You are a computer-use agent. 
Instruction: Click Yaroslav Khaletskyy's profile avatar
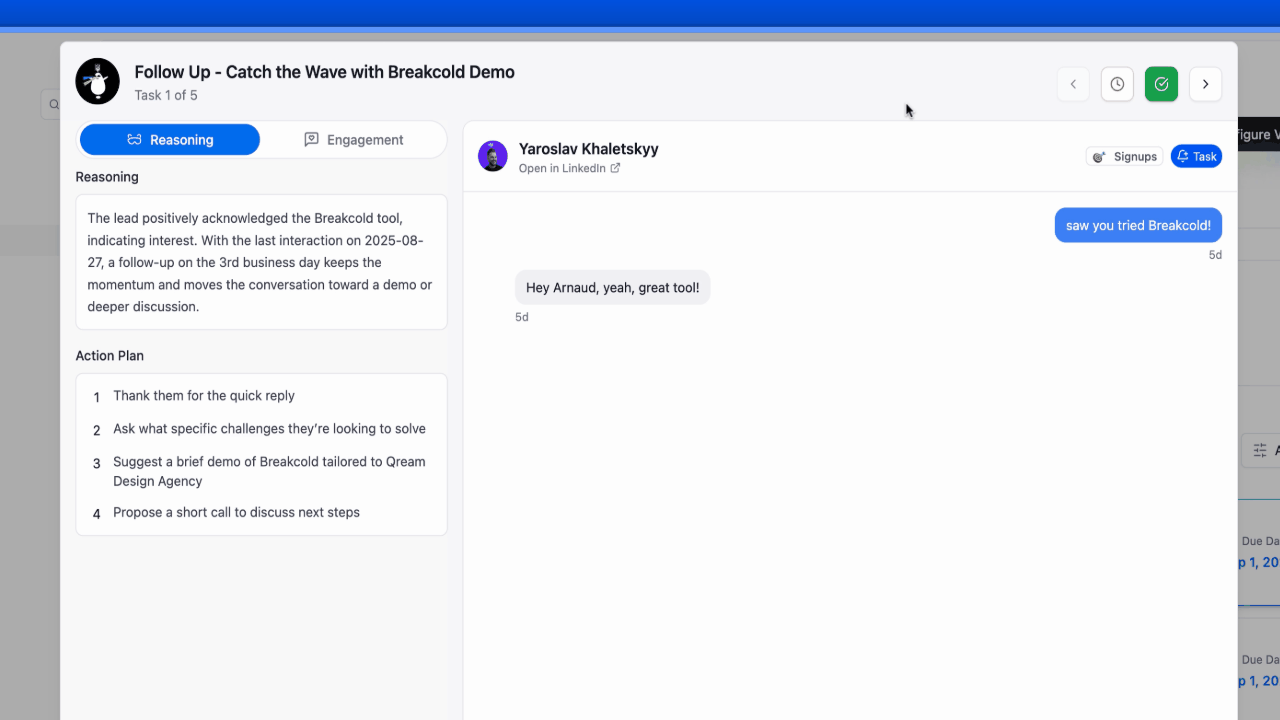coord(493,156)
